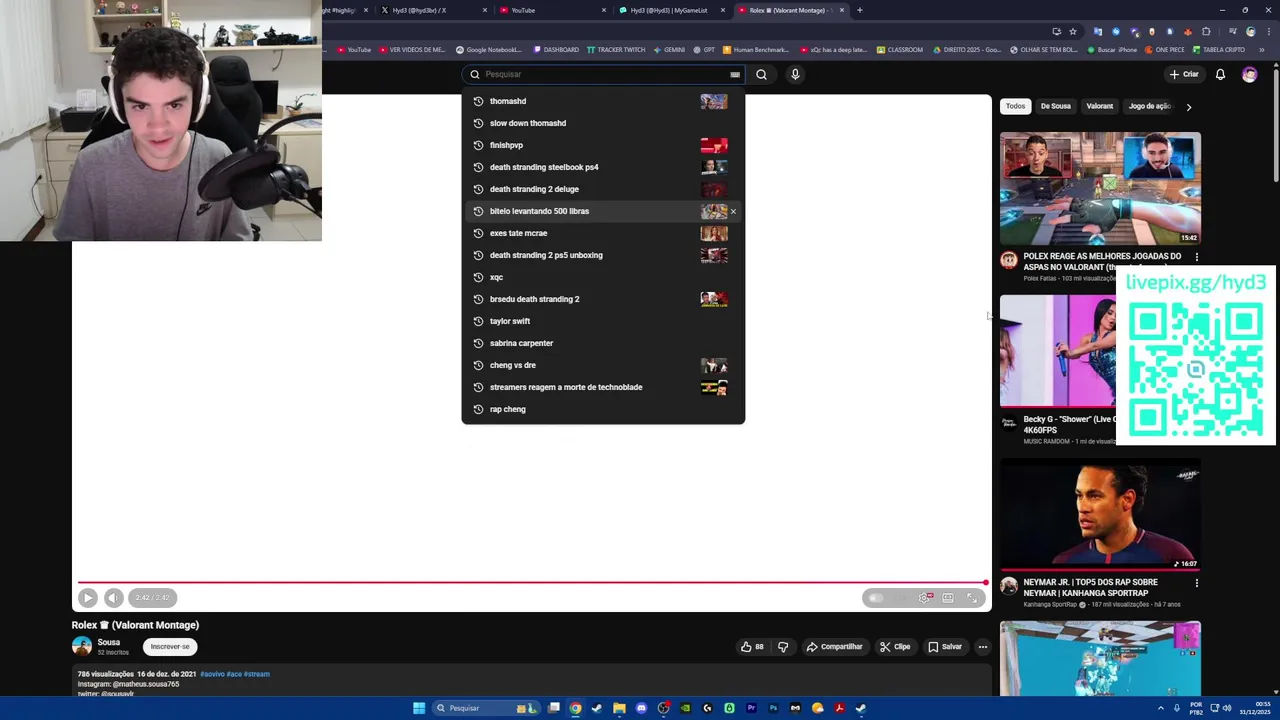Open 'TRACKER TWITCH' bookmark
The width and height of the screenshot is (1280, 720).
point(616,49)
